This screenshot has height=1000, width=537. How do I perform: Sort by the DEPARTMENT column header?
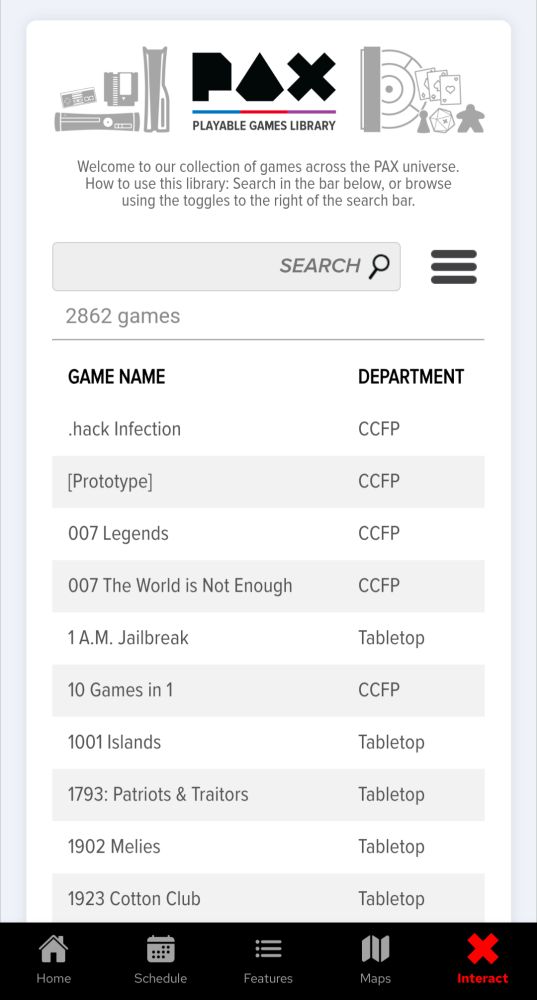(411, 377)
